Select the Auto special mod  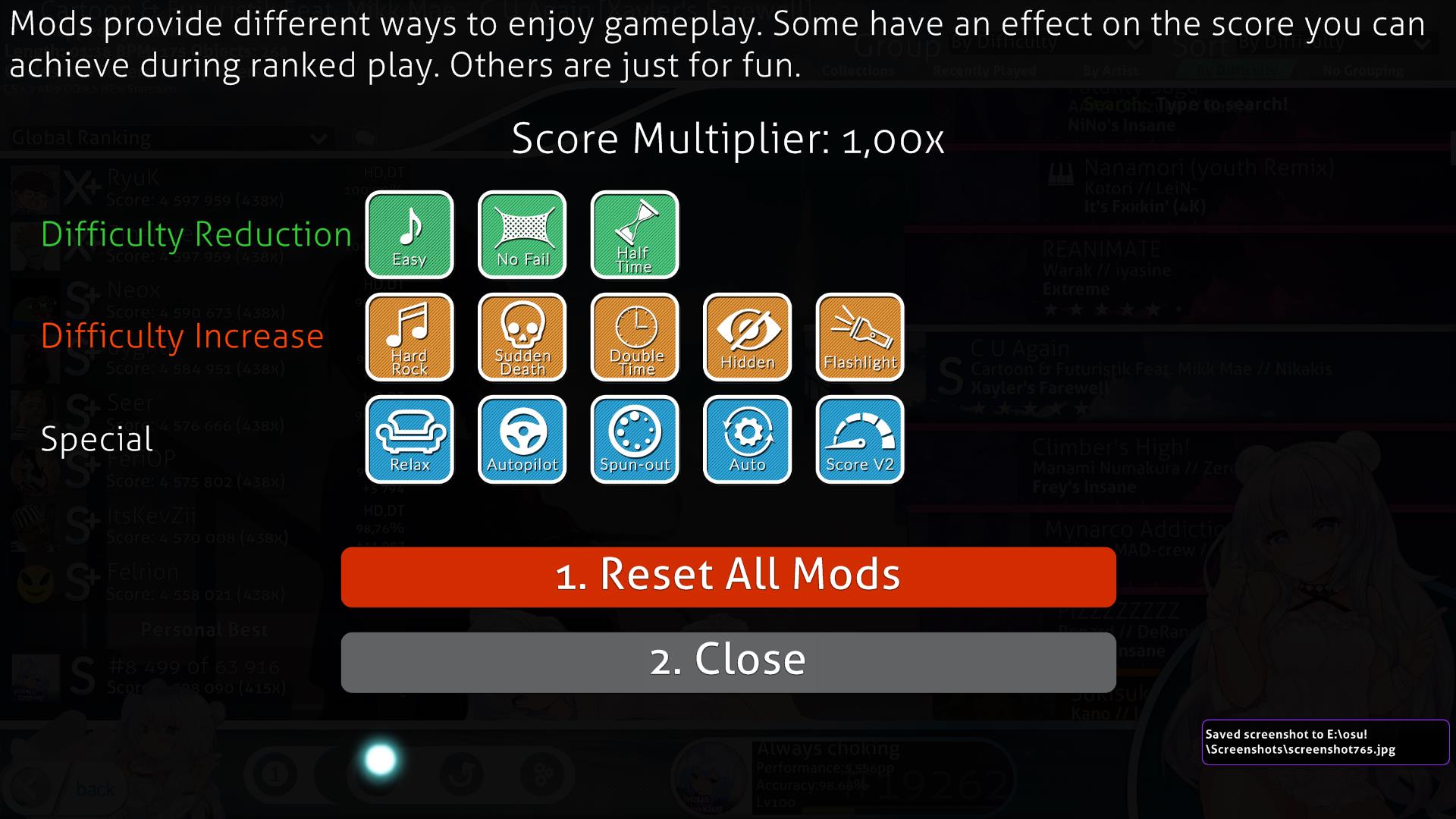748,438
